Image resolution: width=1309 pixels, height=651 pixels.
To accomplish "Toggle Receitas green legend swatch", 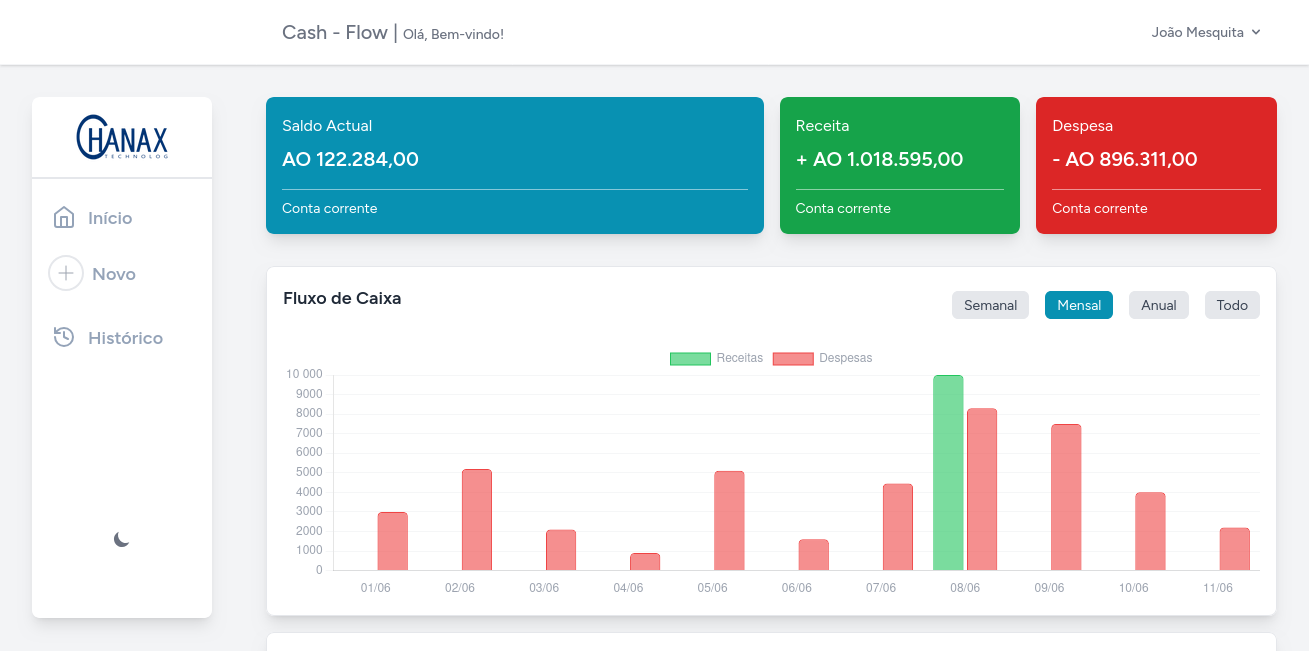I will click(x=690, y=358).
